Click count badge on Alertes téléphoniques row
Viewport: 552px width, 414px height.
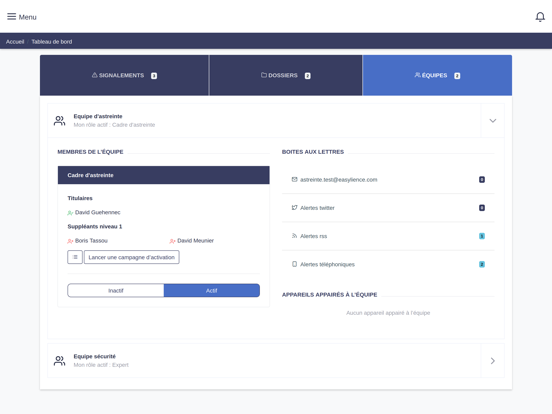482,264
